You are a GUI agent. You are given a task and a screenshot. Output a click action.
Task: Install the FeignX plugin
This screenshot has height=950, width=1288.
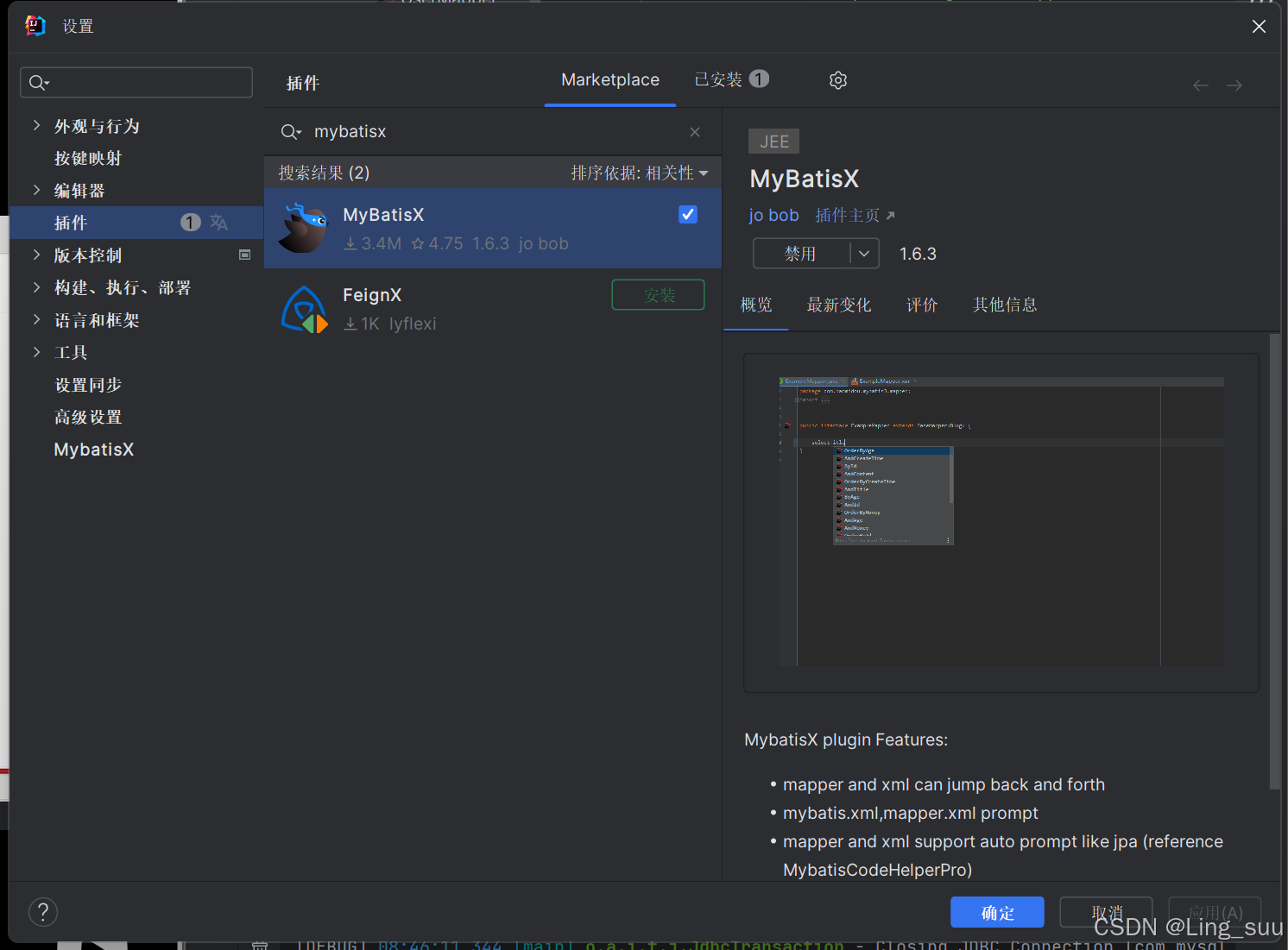pyautogui.click(x=659, y=295)
